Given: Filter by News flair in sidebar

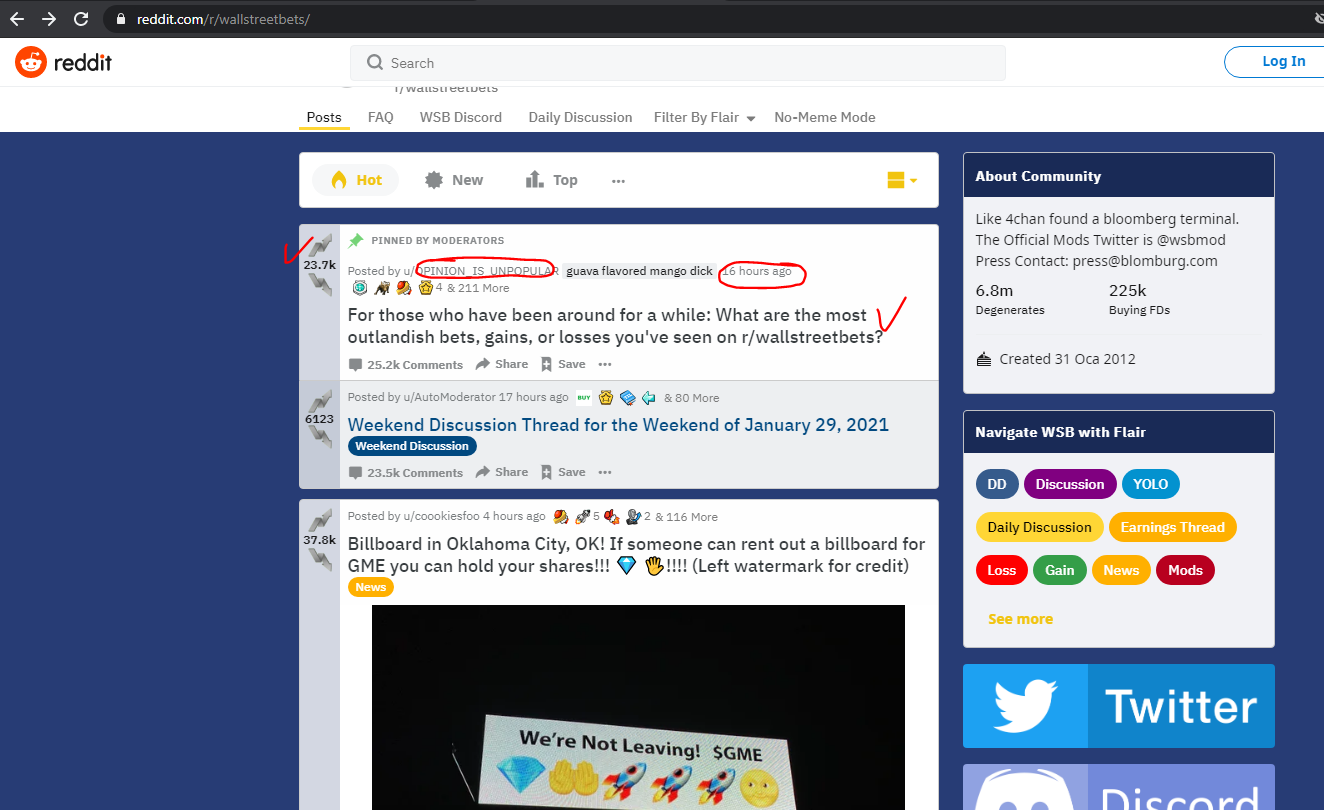Looking at the screenshot, I should coord(1121,570).
